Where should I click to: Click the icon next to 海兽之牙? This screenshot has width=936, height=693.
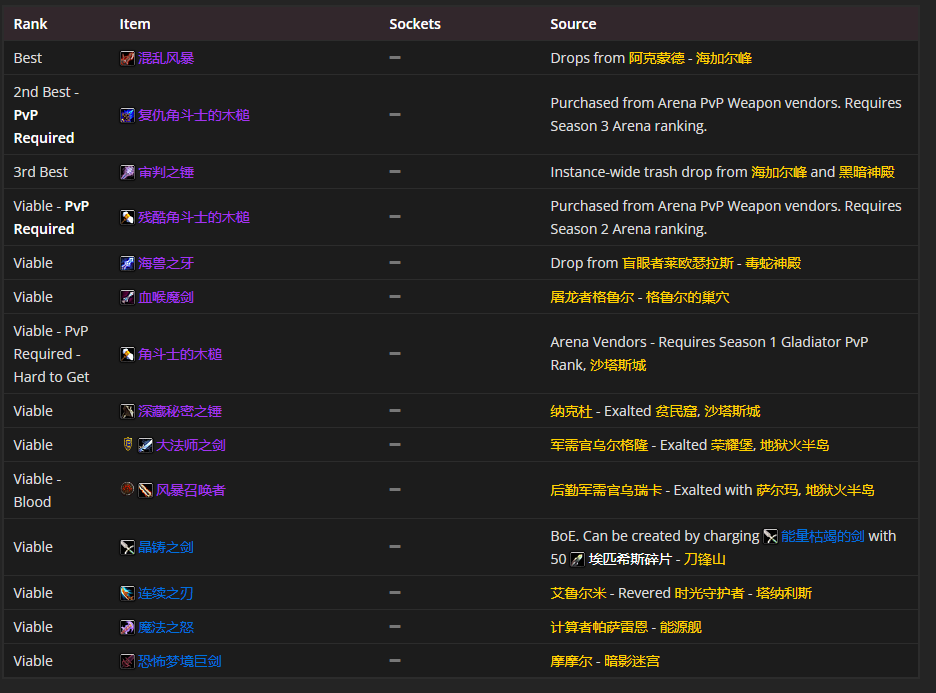(127, 263)
